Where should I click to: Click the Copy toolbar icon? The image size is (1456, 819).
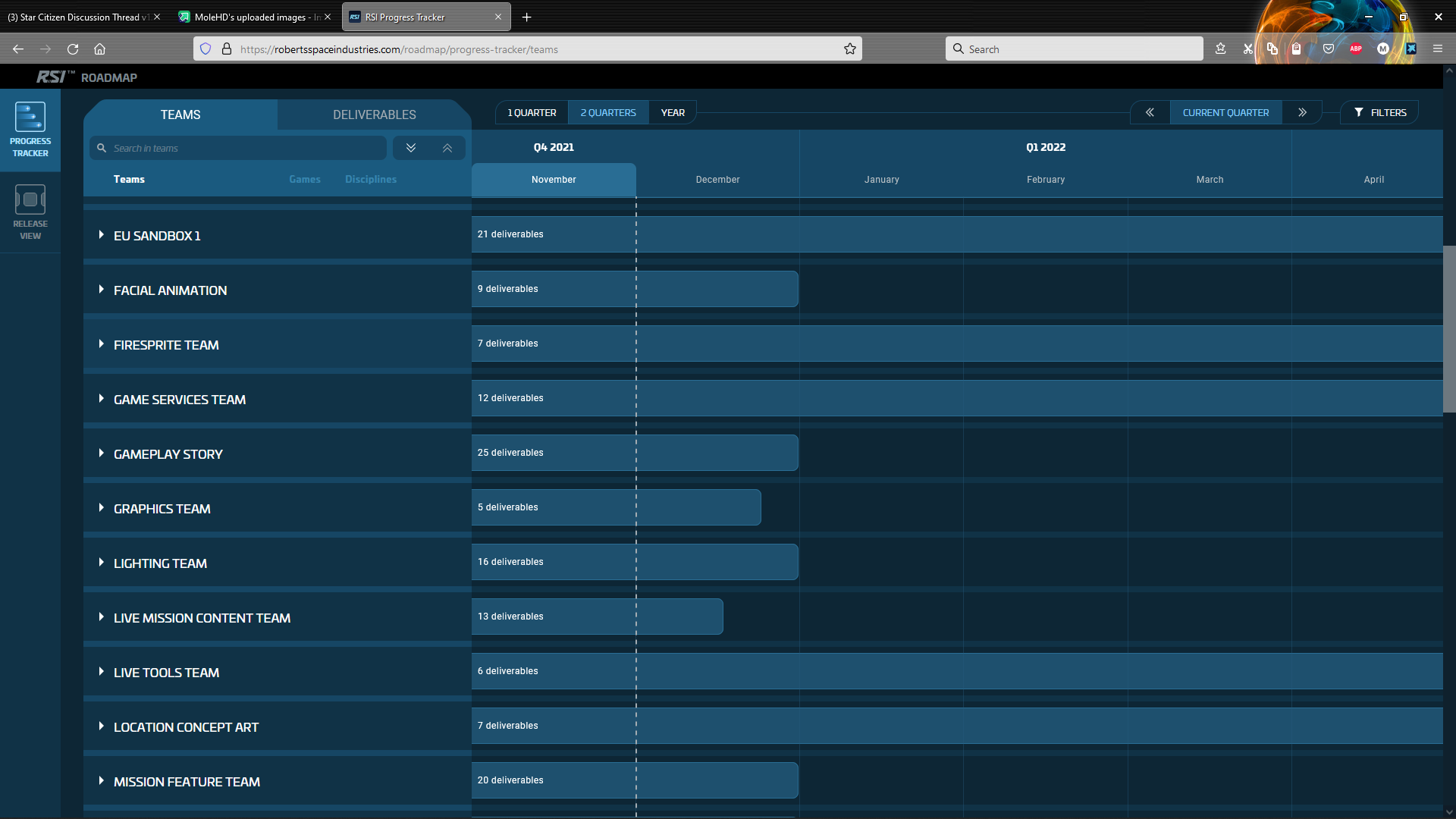(1272, 49)
